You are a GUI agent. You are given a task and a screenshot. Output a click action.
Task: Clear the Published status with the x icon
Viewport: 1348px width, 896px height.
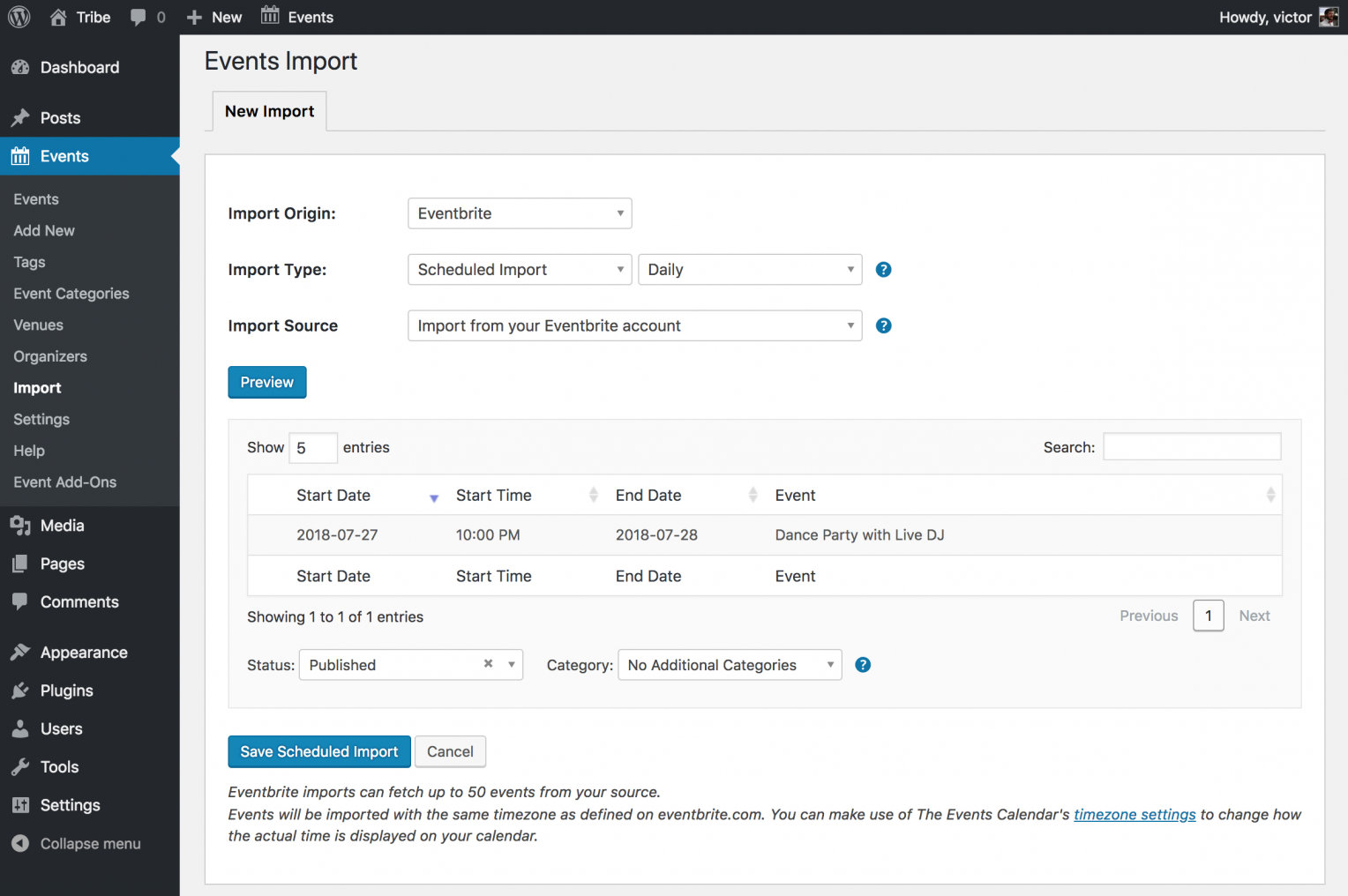488,664
